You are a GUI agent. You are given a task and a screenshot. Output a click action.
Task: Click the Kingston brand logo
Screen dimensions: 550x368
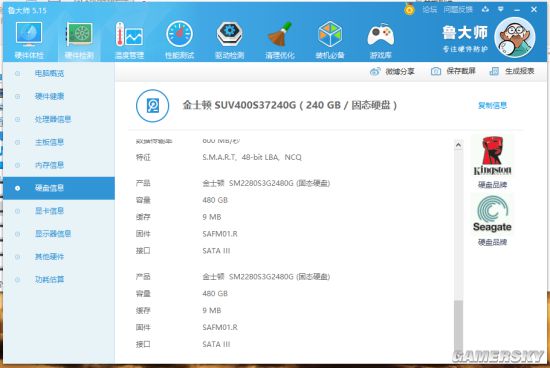pos(492,156)
